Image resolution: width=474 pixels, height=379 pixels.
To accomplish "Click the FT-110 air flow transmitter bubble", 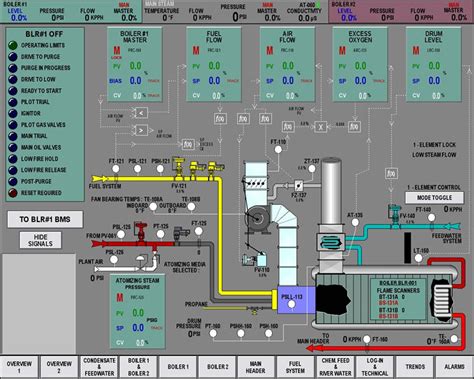I will pos(278,150).
